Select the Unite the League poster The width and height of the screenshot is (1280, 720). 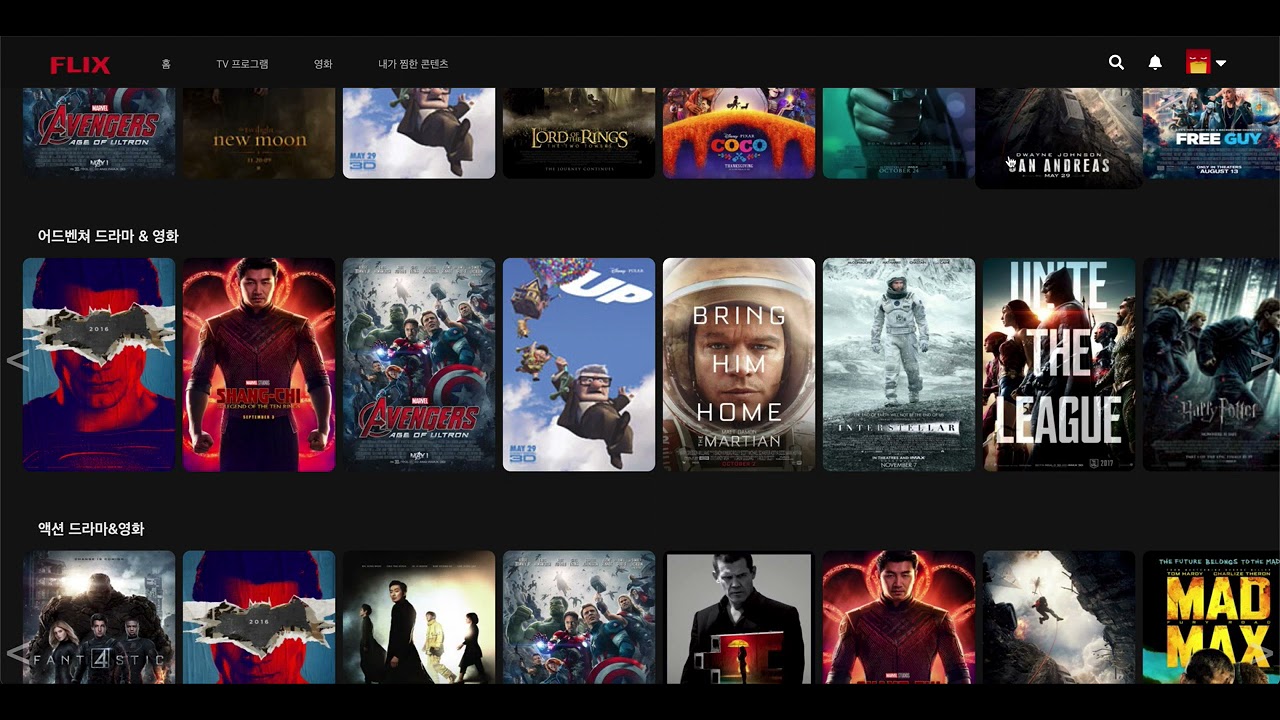(1059, 364)
